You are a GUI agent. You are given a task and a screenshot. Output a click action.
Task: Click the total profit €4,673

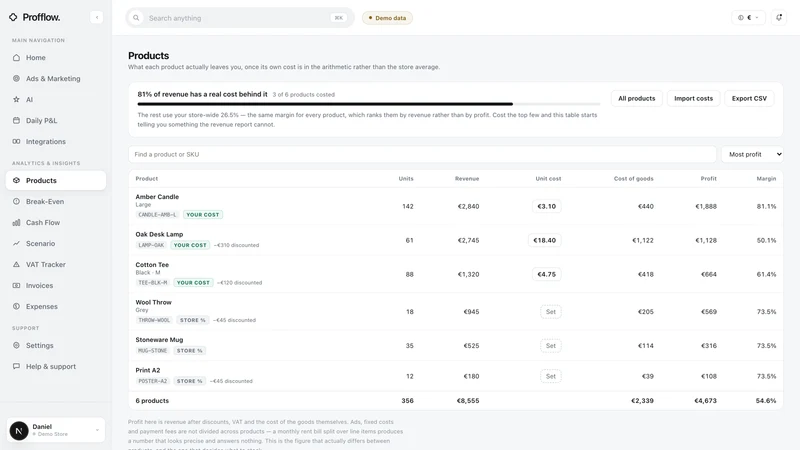(705, 401)
